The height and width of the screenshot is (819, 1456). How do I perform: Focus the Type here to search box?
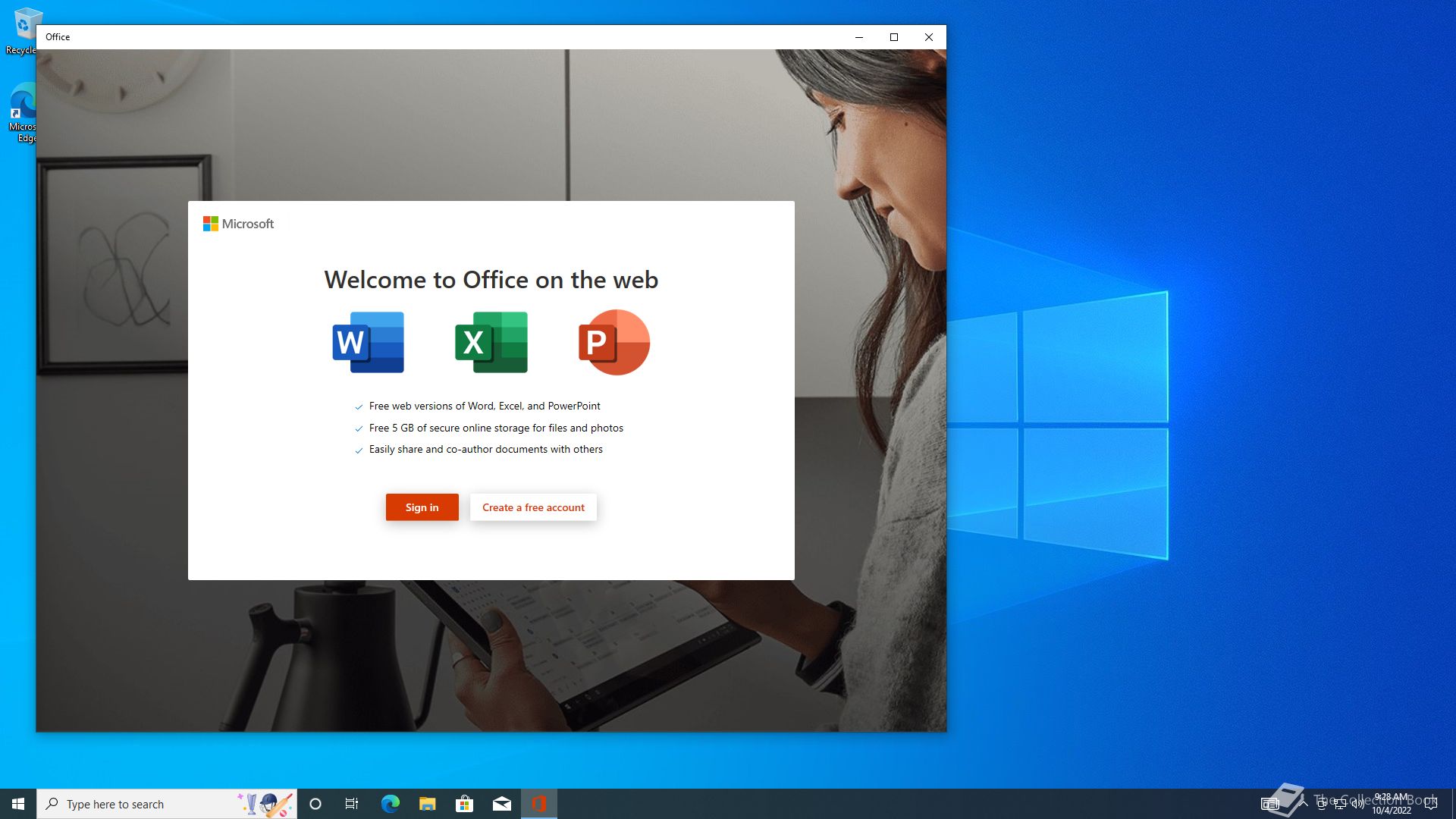[167, 804]
